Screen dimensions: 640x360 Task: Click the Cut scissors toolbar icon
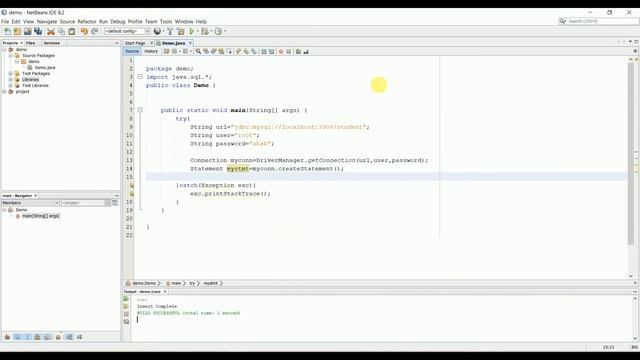click(51, 31)
